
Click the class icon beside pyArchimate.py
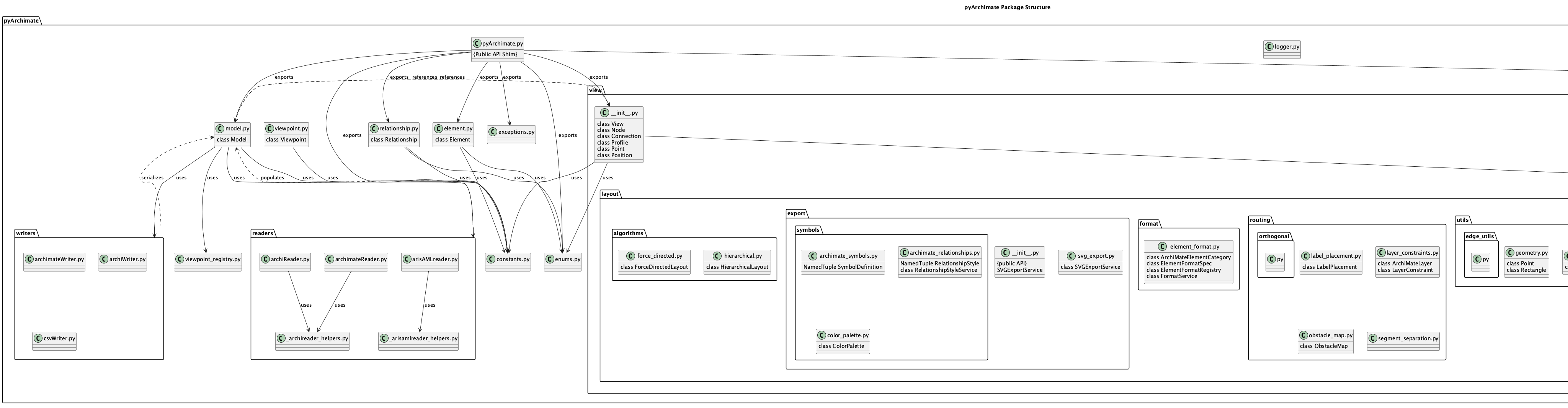(477, 44)
